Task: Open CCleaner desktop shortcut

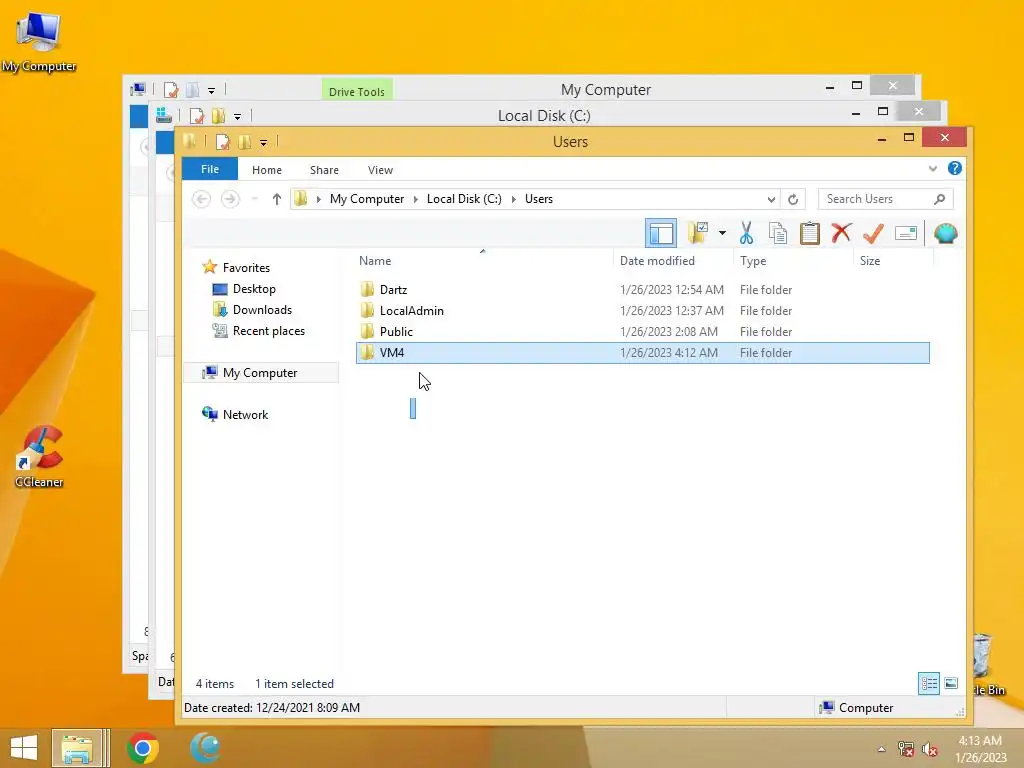Action: [39, 456]
